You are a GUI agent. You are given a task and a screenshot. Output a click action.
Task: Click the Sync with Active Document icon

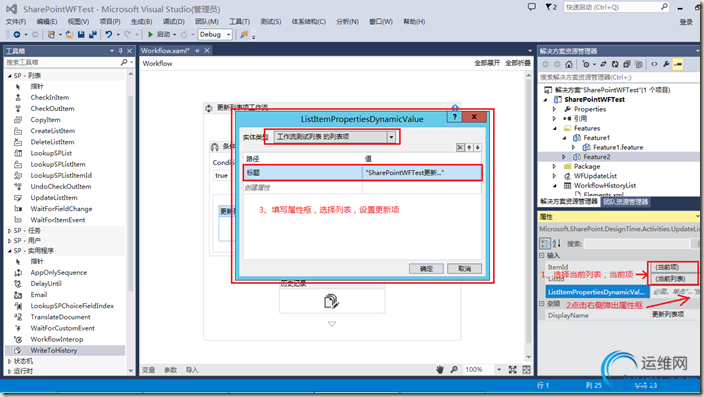(603, 64)
